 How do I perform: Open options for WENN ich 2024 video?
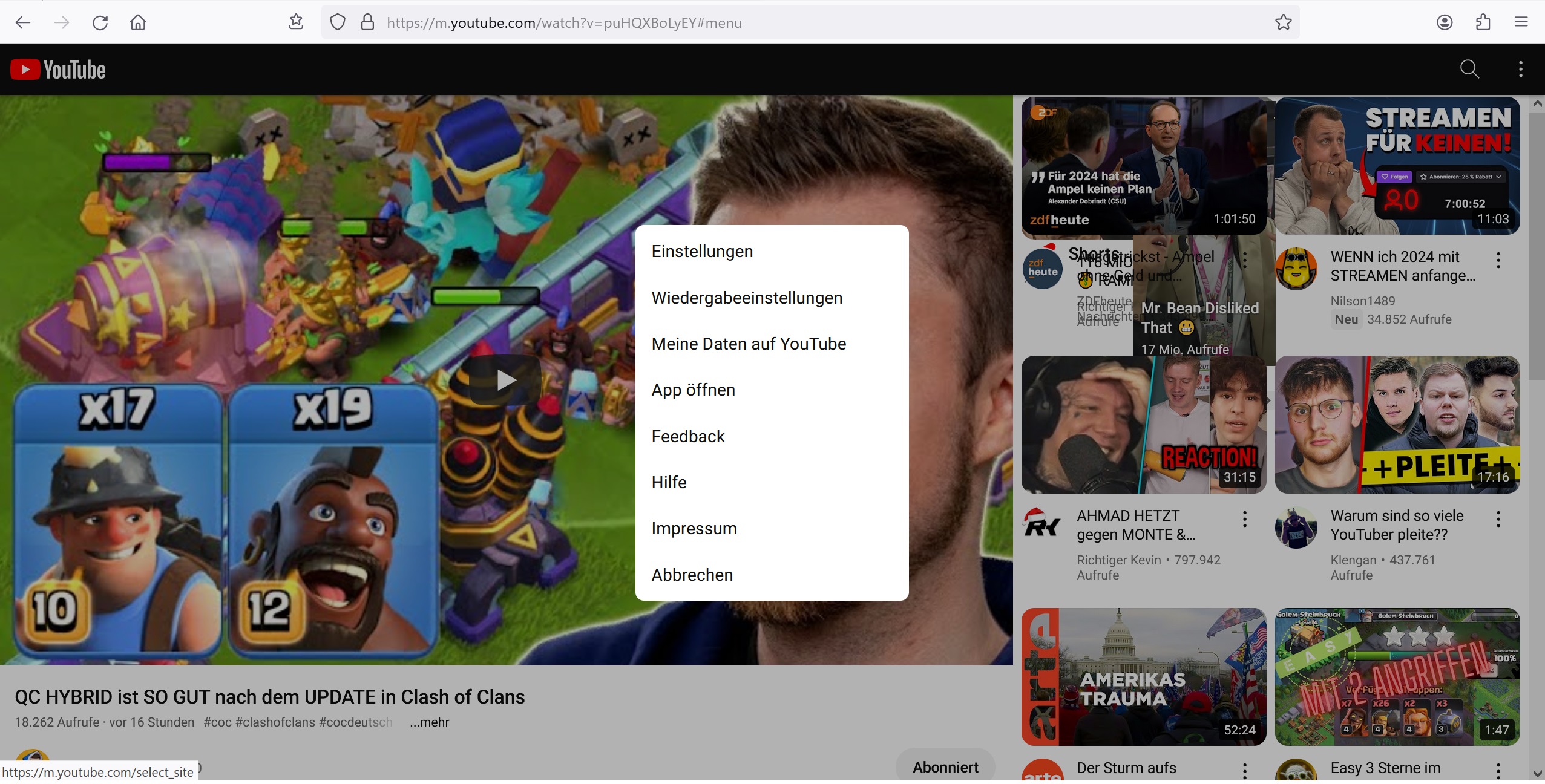1498,260
